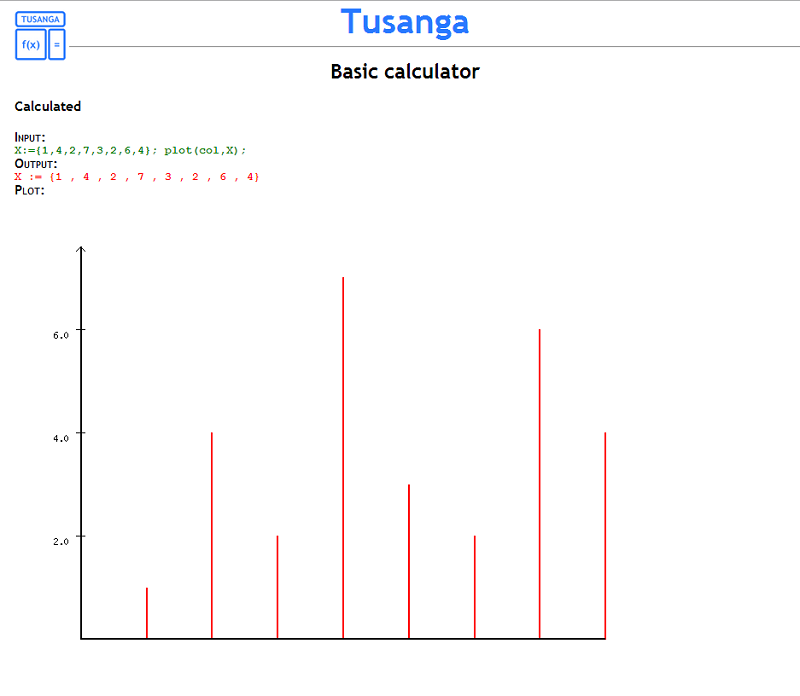800x696 pixels.
Task: Click the 6.0 y-axis tick label
Action: 61,335
